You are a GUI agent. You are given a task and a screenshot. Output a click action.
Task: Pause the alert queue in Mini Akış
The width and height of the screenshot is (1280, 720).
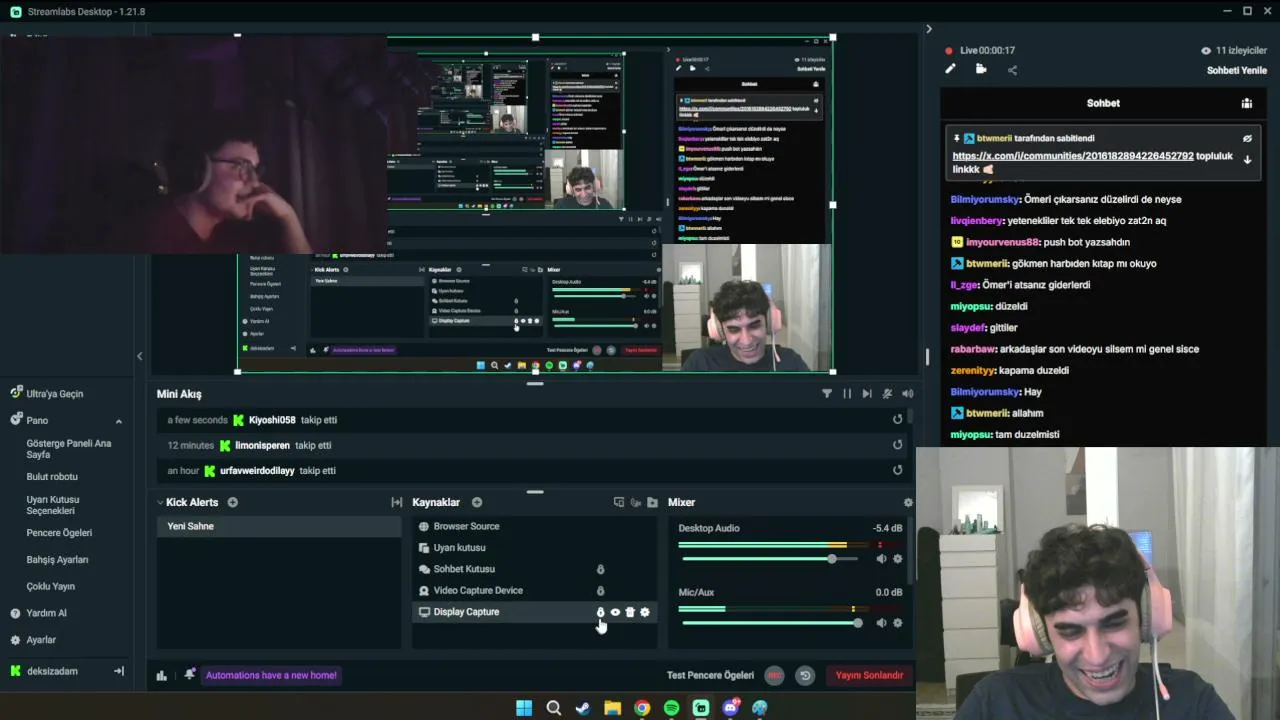click(x=847, y=394)
